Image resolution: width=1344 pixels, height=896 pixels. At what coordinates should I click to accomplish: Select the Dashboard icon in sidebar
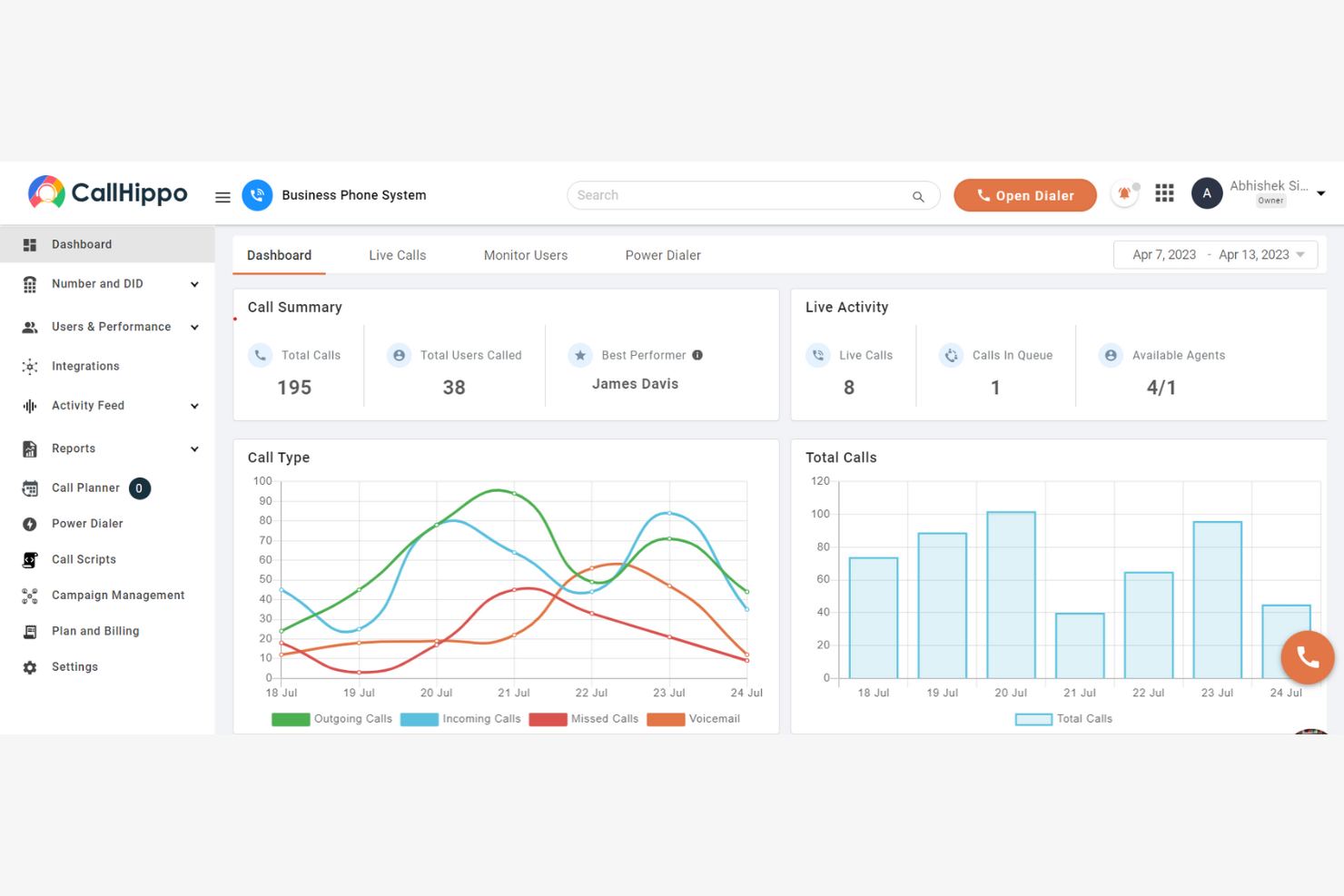[x=30, y=243]
